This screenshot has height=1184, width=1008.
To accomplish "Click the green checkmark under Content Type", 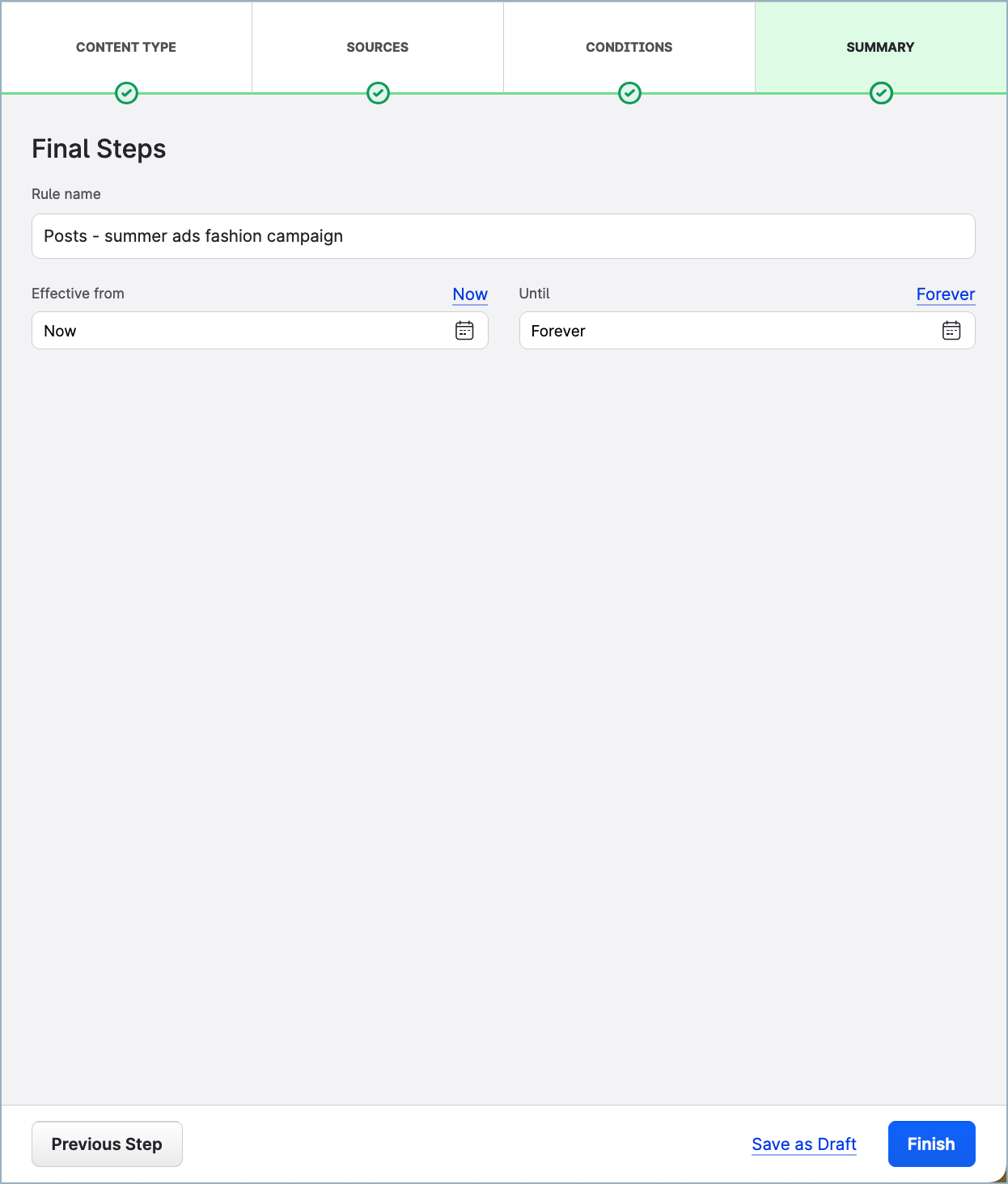I will 126,92.
